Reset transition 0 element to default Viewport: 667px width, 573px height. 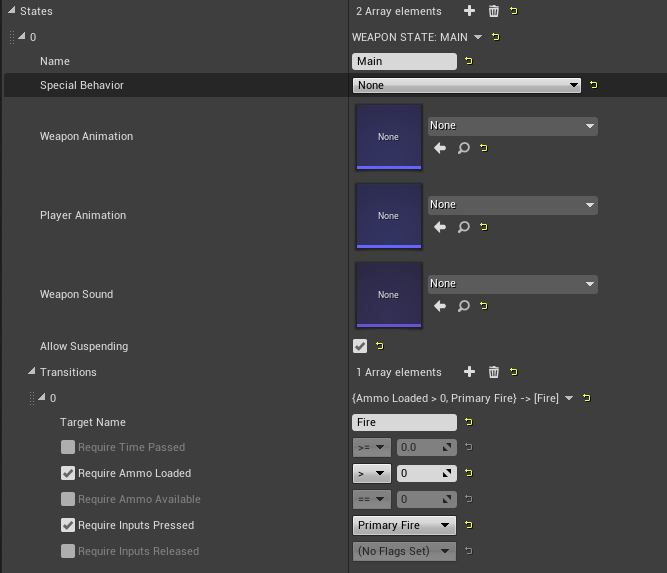tap(587, 398)
